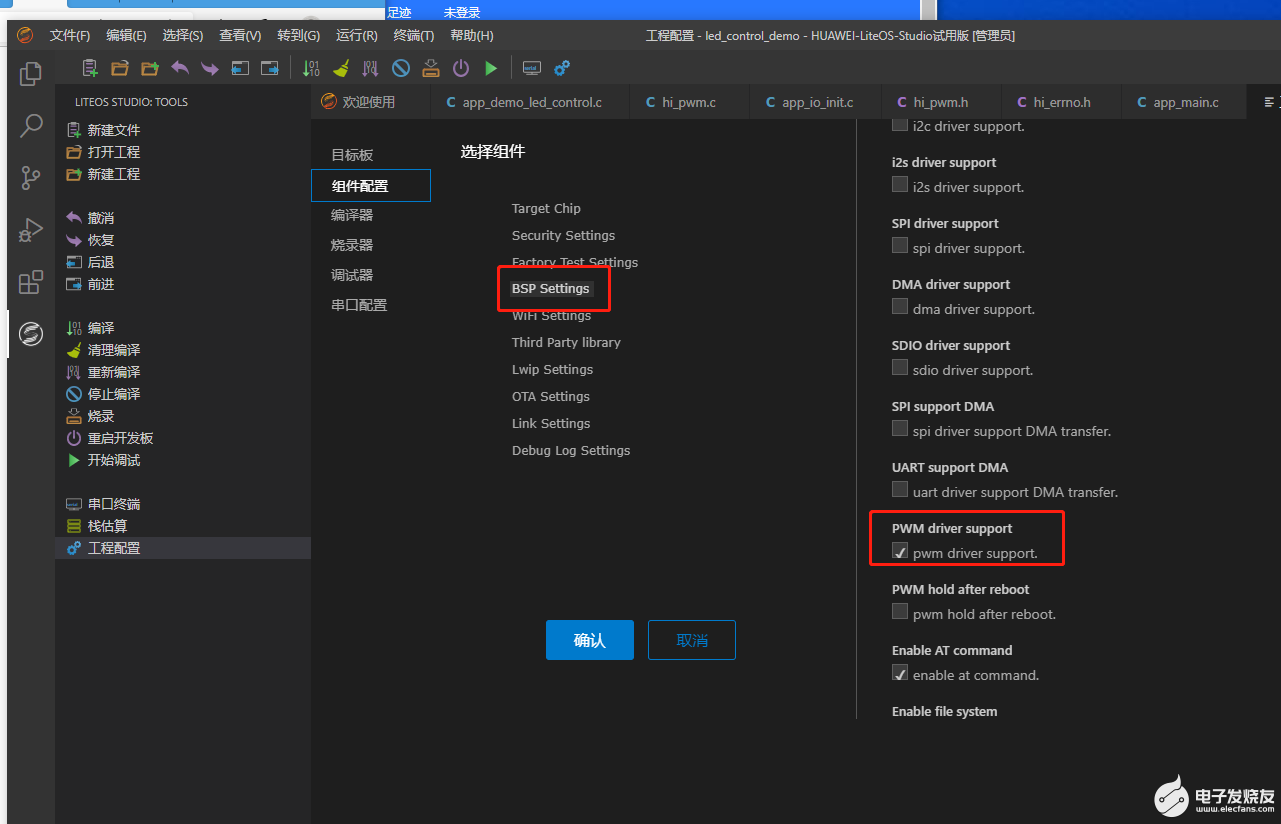The image size is (1281, 824).
Task: Open the 文件(F) menu
Action: pyautogui.click(x=70, y=35)
